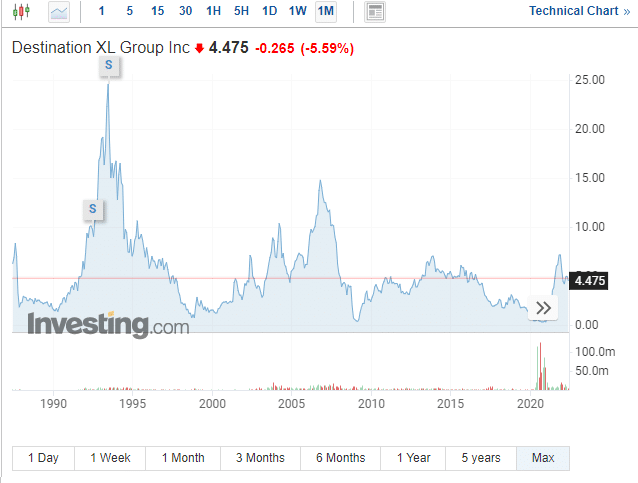Image resolution: width=638 pixels, height=483 pixels.
Task: Click the 2005 label on time axis
Action: (x=291, y=404)
